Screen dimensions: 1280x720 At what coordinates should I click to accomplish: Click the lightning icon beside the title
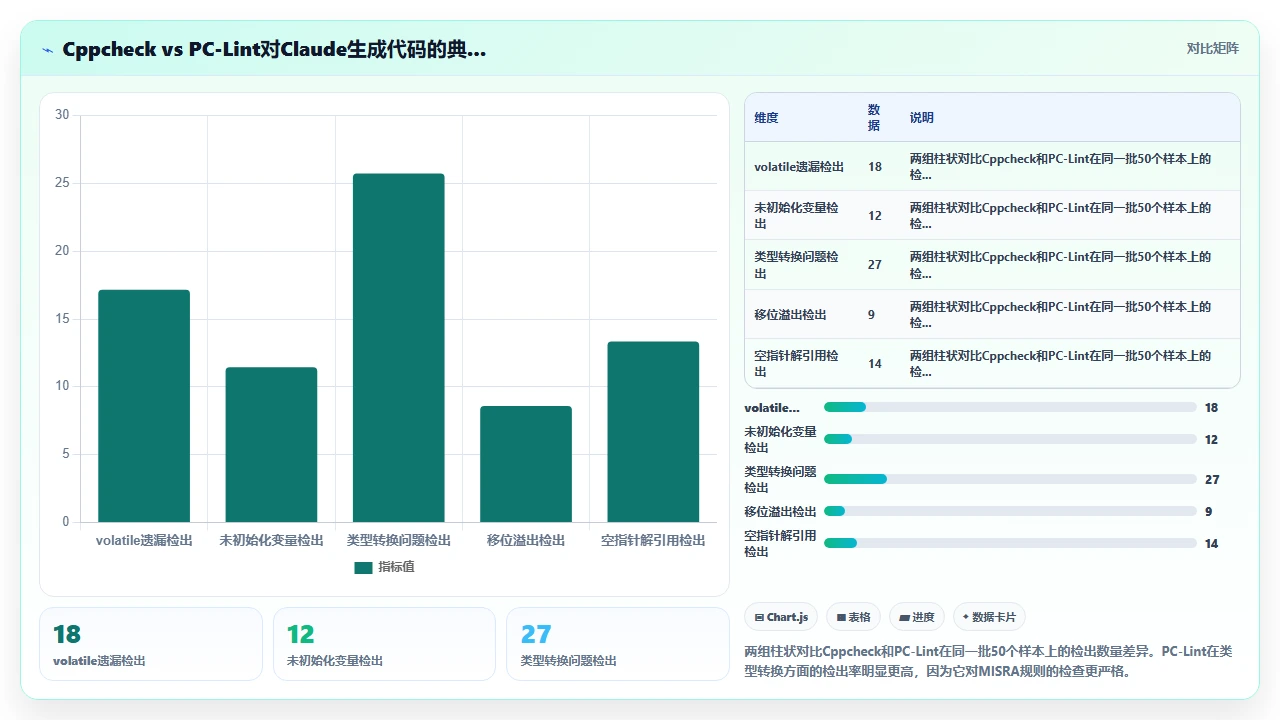[x=47, y=50]
